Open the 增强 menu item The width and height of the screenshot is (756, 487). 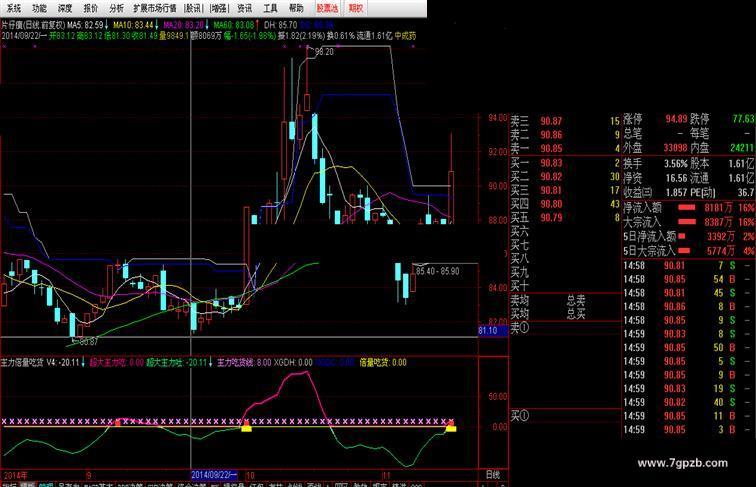coord(219,8)
